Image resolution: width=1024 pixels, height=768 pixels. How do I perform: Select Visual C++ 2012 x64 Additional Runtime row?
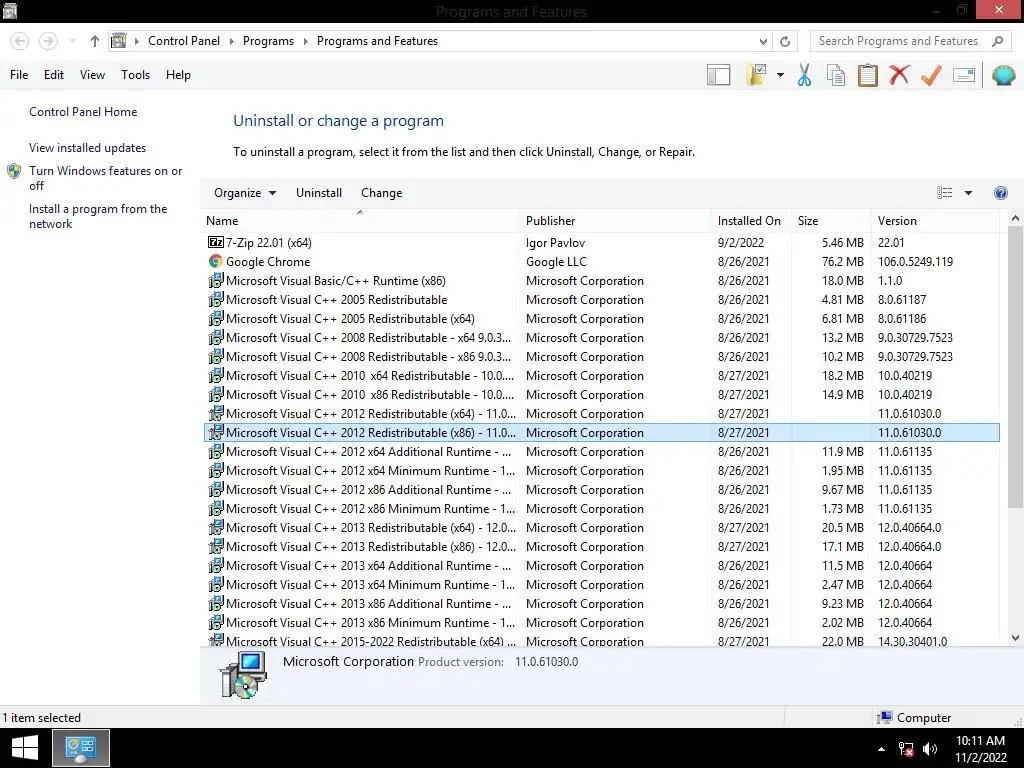[x=601, y=451]
